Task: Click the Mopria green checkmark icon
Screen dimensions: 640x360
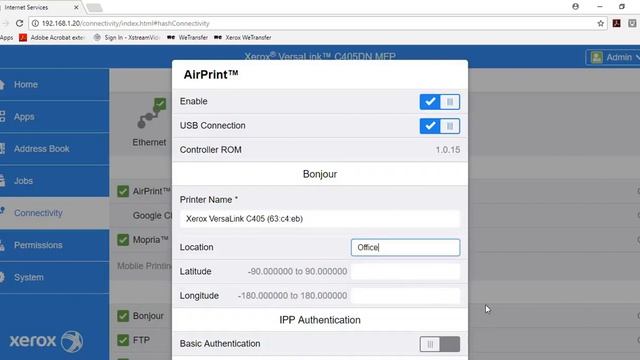Action: (123, 240)
